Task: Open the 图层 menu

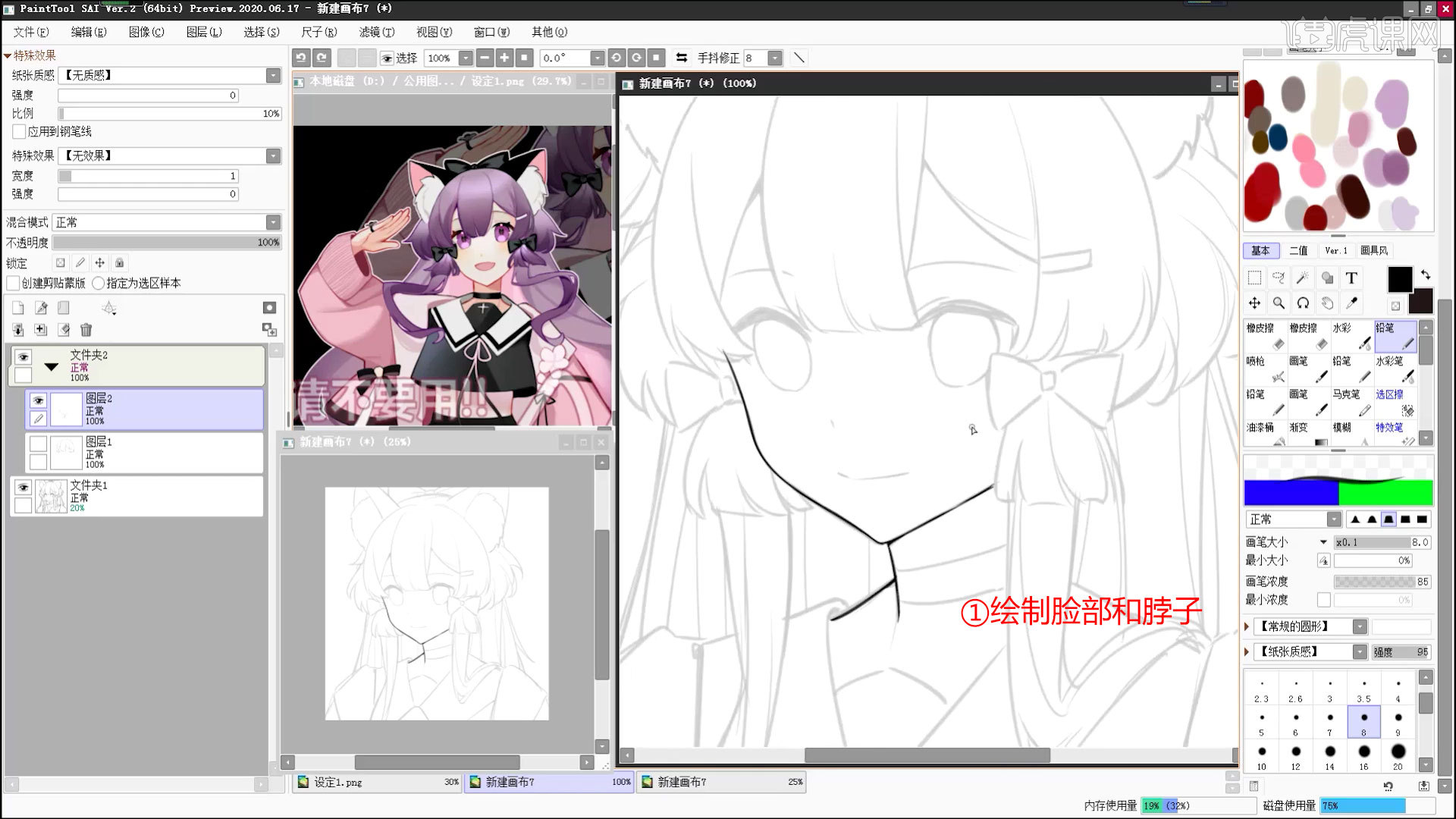Action: click(204, 32)
